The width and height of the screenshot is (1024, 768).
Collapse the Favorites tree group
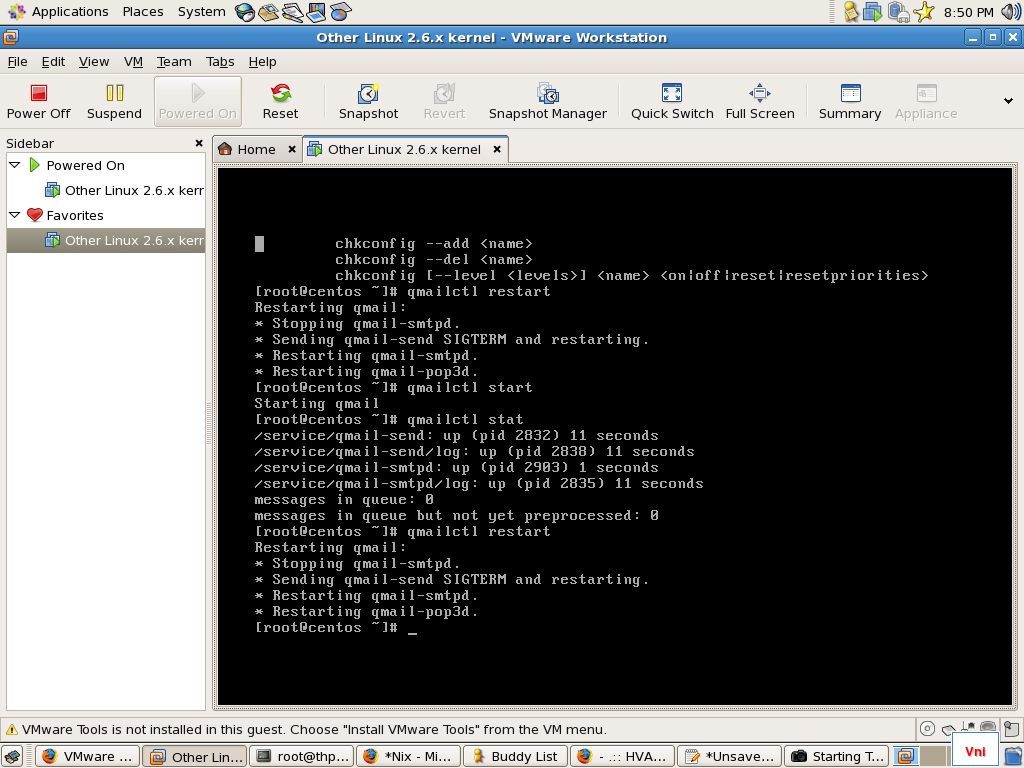pos(15,215)
